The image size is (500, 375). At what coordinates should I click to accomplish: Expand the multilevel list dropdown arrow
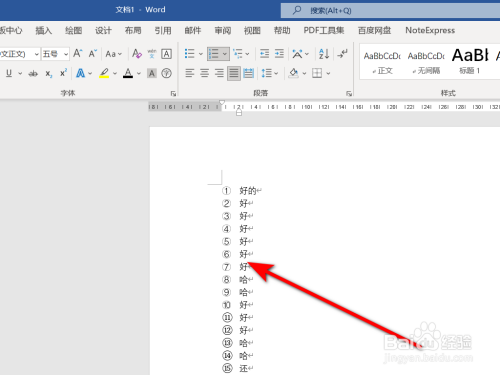tap(247, 54)
